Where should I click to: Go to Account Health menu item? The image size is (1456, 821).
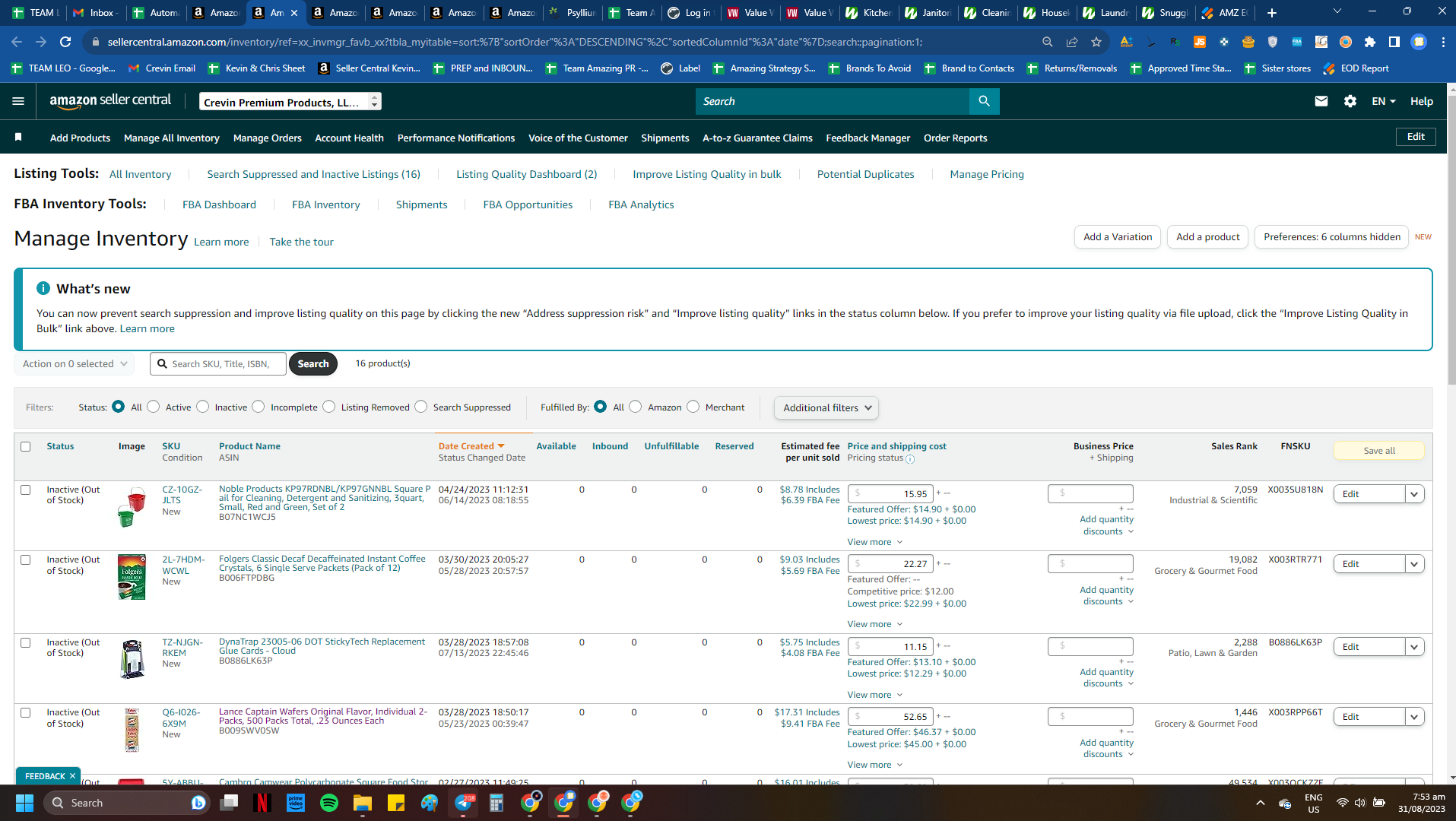[x=350, y=138]
